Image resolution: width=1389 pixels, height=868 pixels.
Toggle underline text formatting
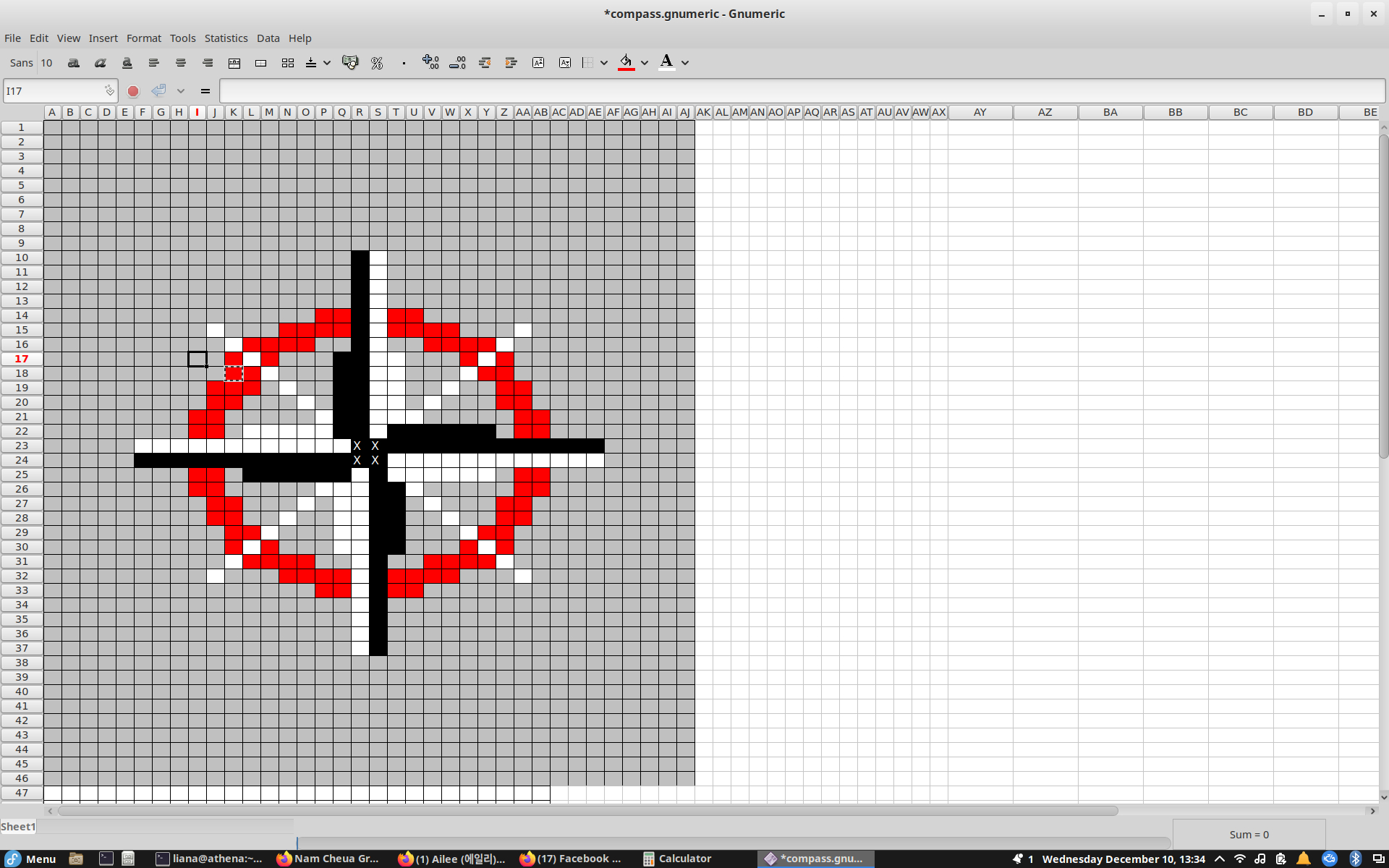tap(127, 63)
